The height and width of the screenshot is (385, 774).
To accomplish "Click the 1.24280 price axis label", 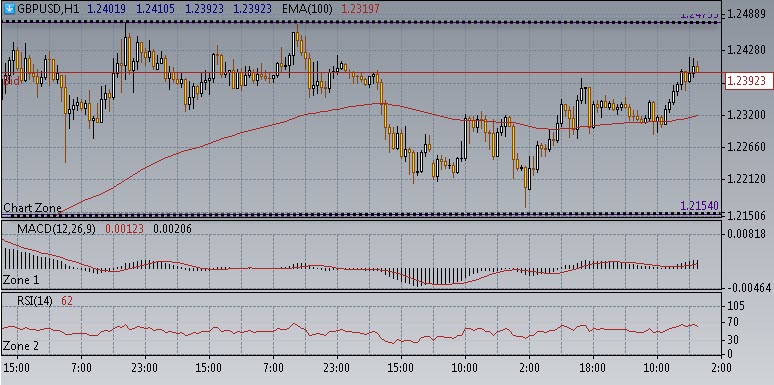I will (746, 50).
